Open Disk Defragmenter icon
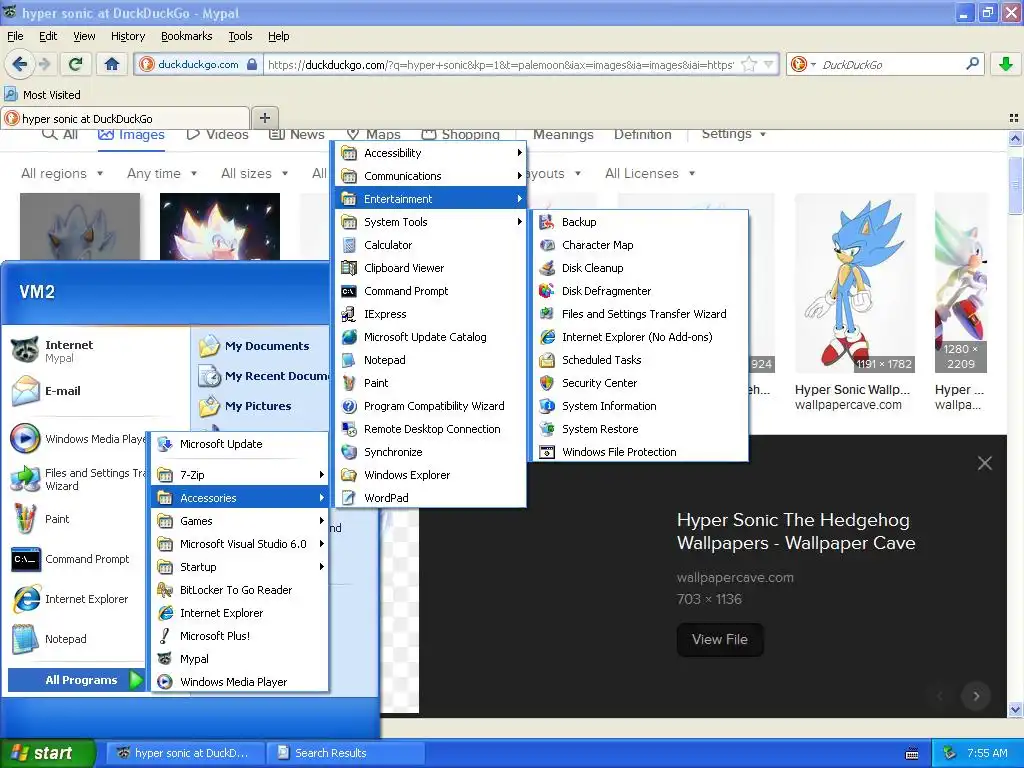Screen dimensions: 1024x768 click(x=547, y=291)
